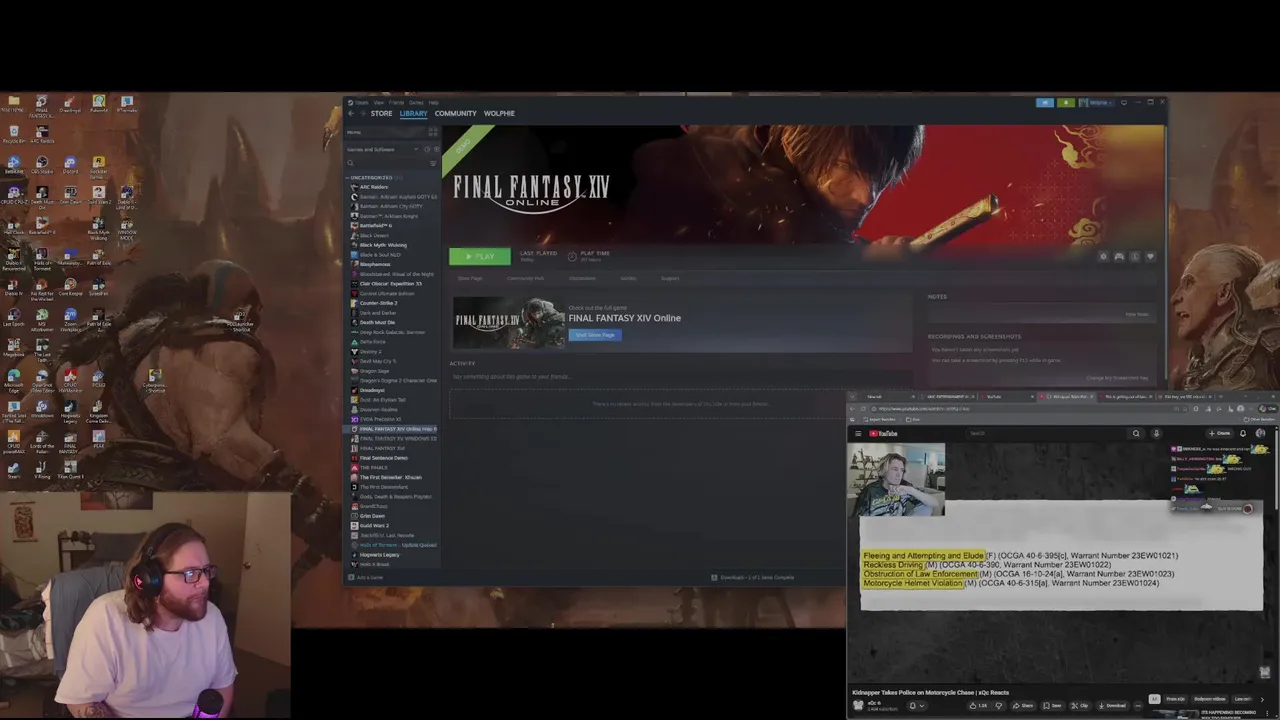
Task: Go back with Steam's back arrow
Action: (x=351, y=113)
